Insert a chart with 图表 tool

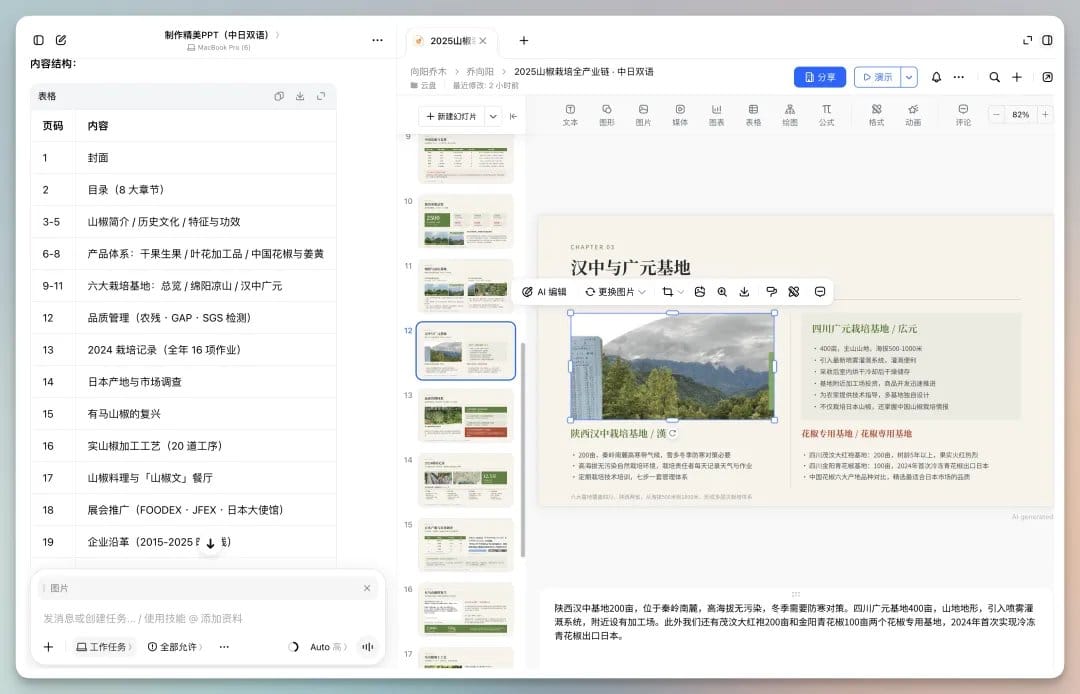(716, 115)
